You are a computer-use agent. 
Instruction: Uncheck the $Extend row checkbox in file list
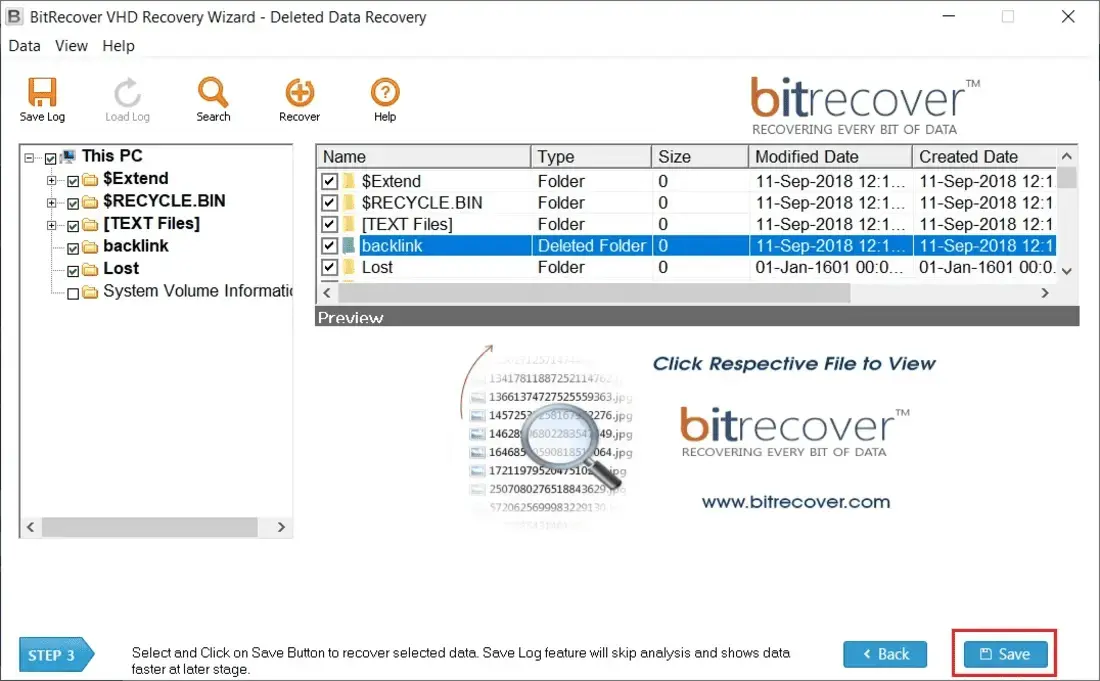(x=329, y=181)
